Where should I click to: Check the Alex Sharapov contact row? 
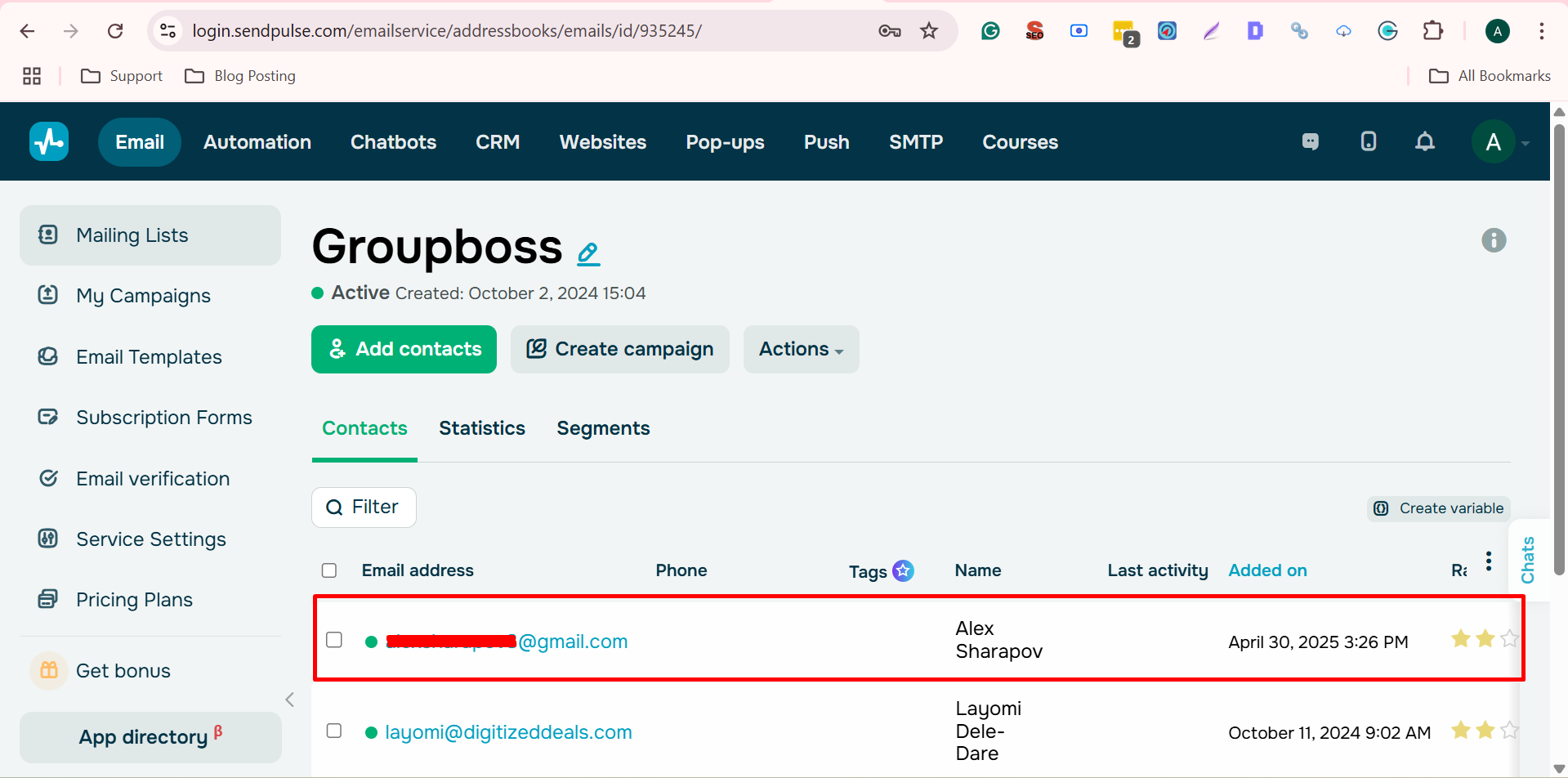(x=334, y=640)
